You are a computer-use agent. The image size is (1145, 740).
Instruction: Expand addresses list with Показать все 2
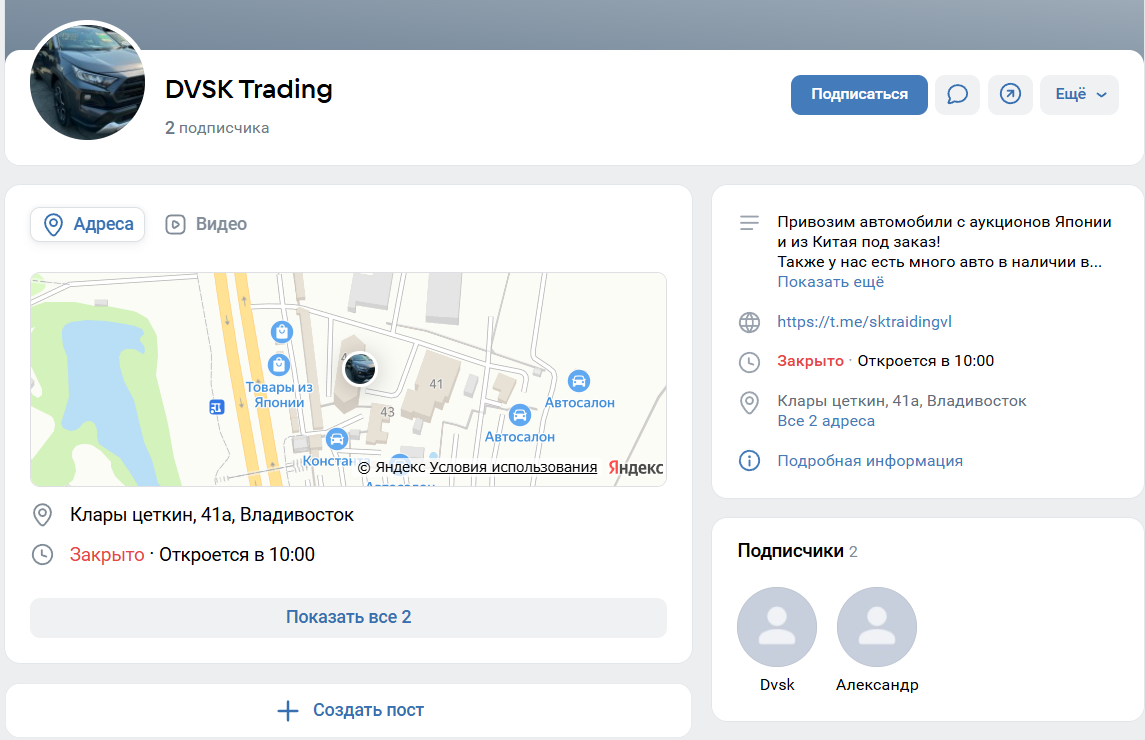coord(348,617)
